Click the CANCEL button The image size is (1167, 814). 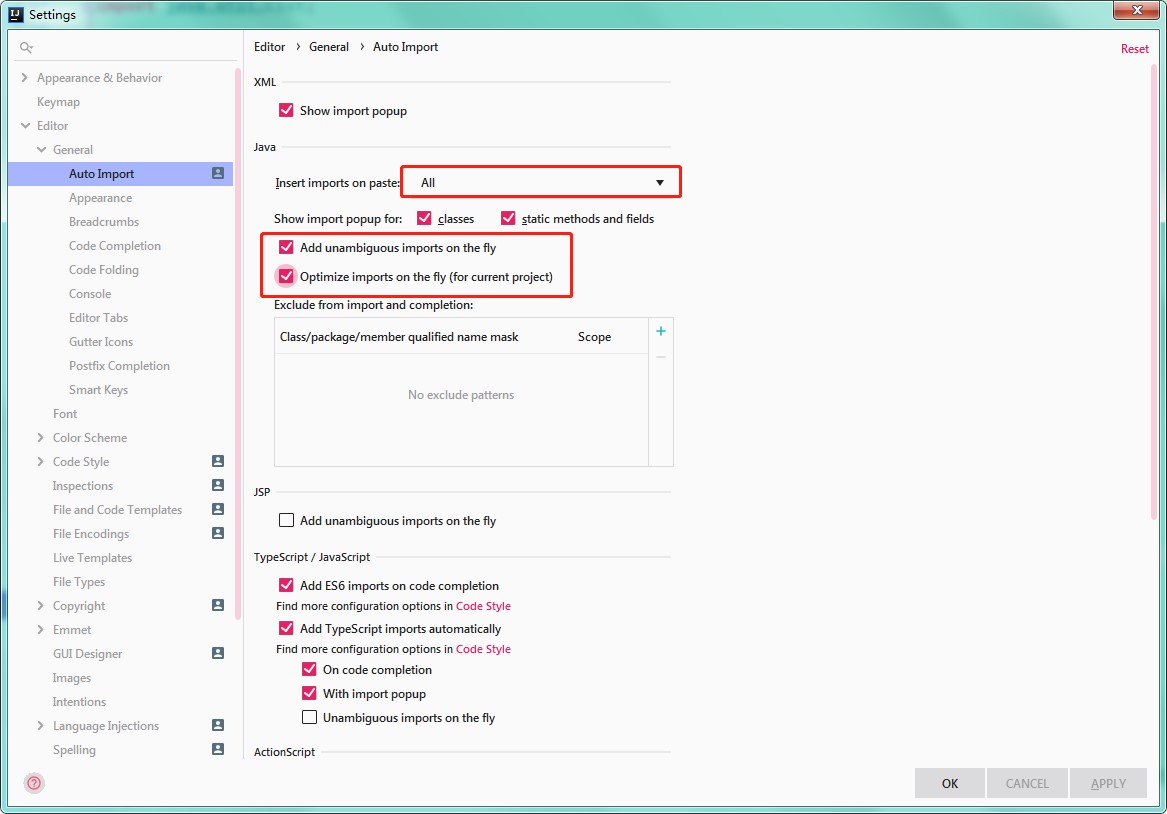[1027, 783]
